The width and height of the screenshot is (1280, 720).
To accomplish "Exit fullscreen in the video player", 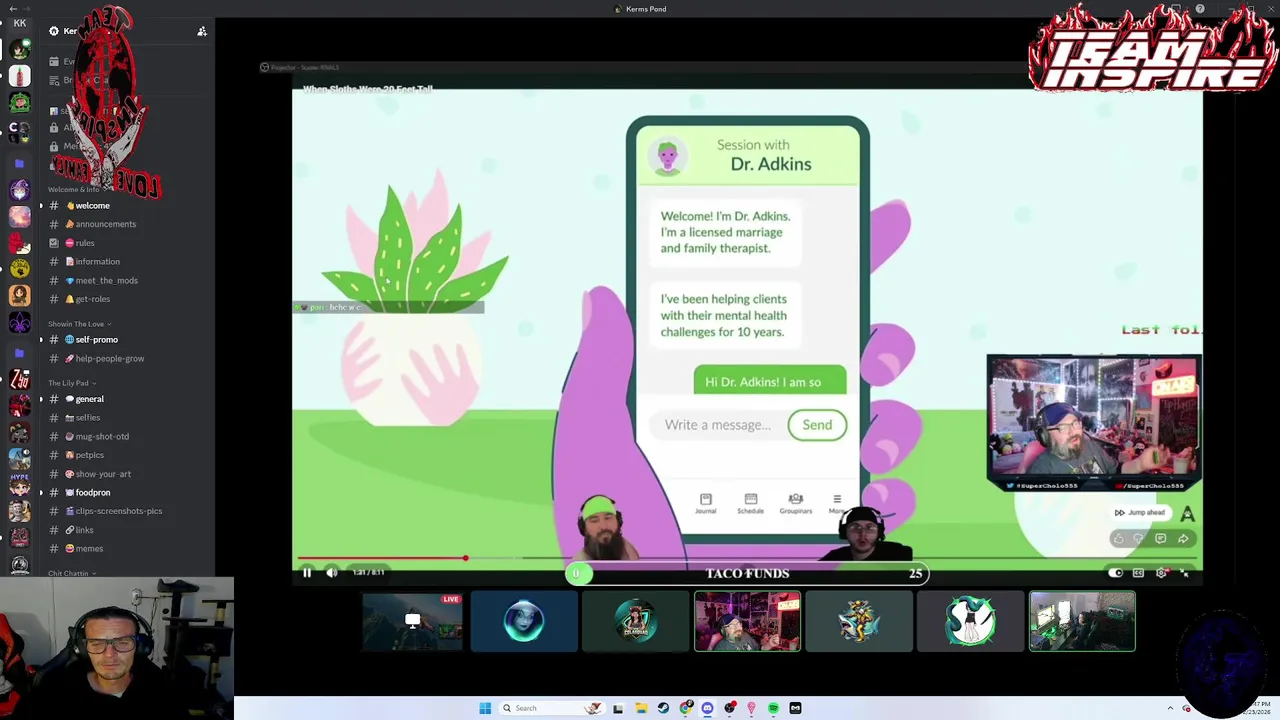I will tap(1184, 573).
